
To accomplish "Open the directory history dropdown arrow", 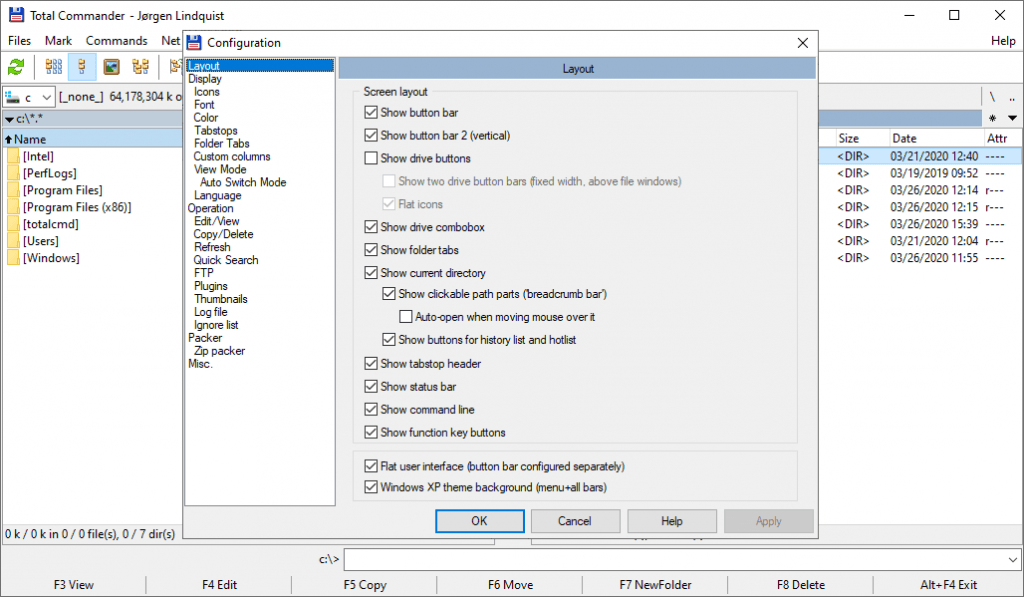I will coord(1012,118).
